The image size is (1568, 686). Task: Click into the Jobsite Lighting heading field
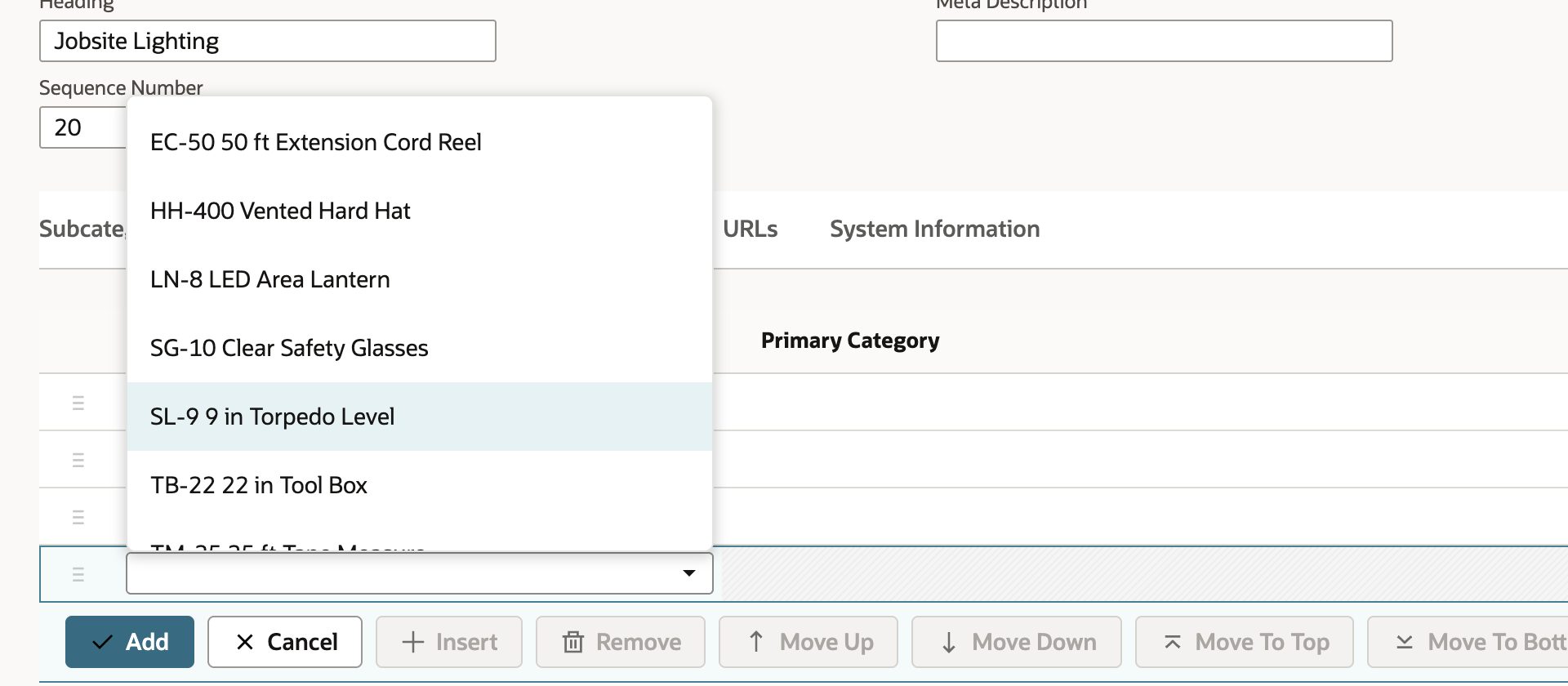point(268,41)
